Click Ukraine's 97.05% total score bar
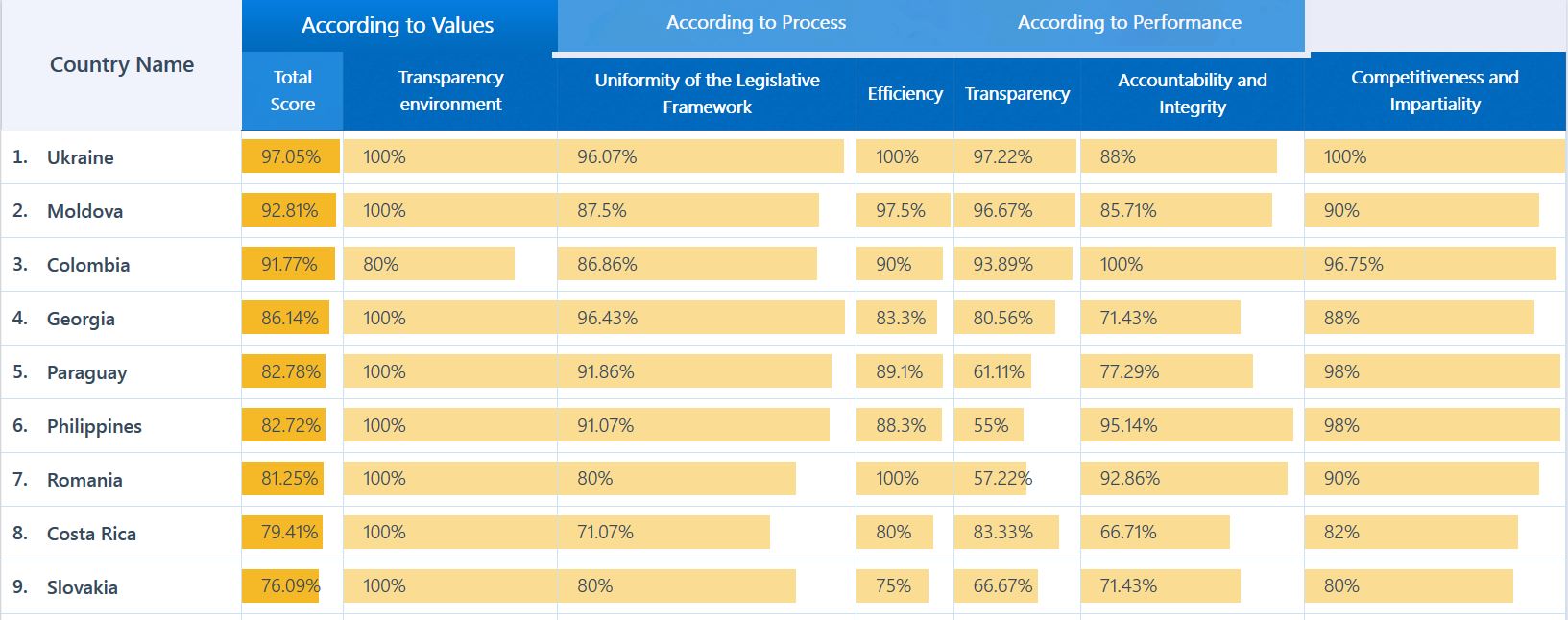 click(290, 157)
